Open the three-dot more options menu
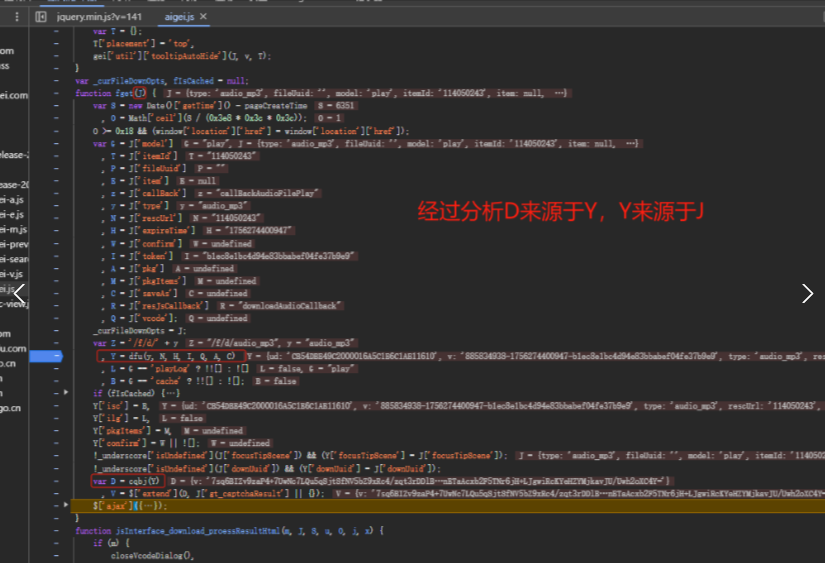 (17, 17)
